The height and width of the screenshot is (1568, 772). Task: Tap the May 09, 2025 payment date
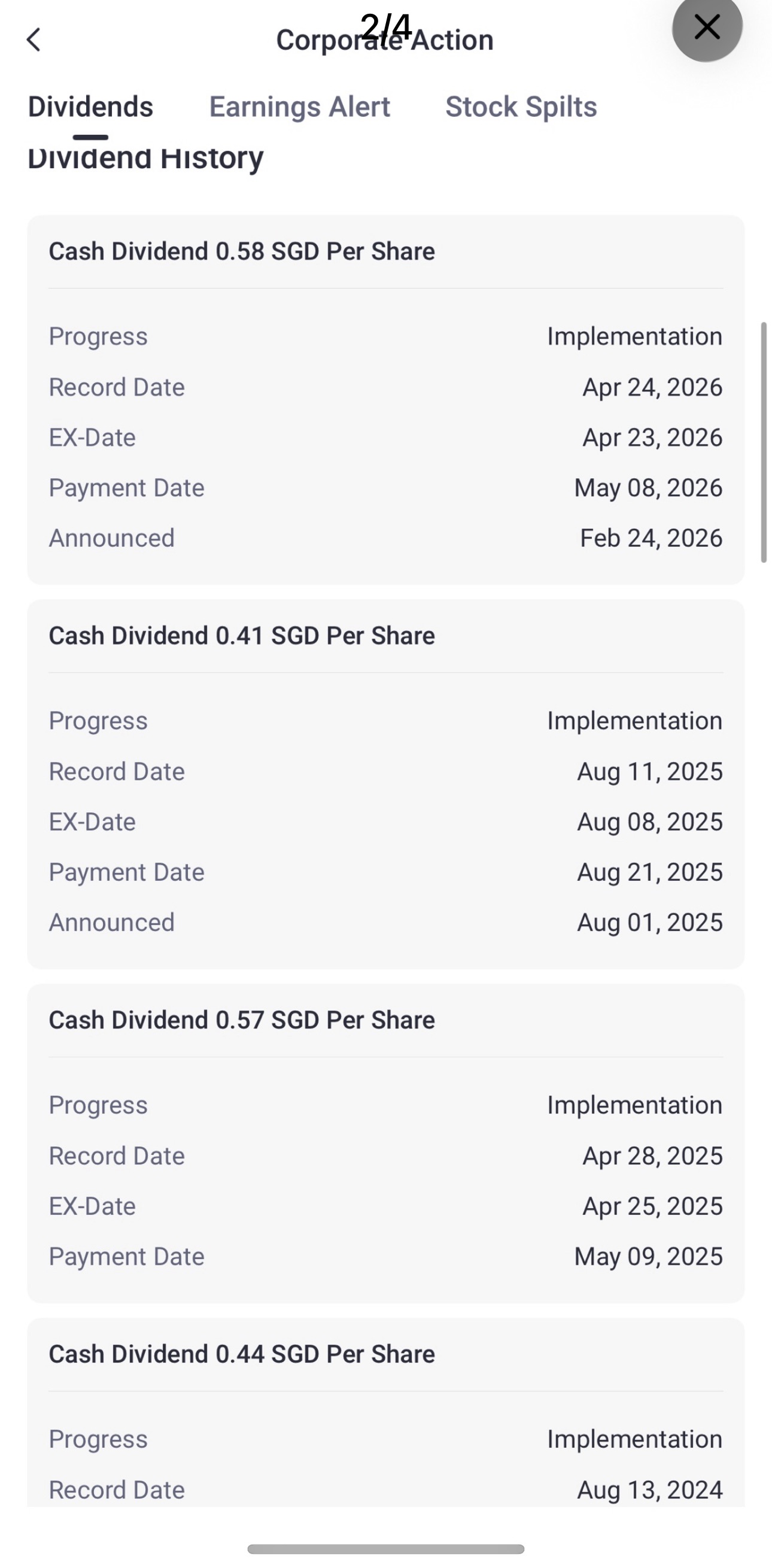(x=649, y=1256)
